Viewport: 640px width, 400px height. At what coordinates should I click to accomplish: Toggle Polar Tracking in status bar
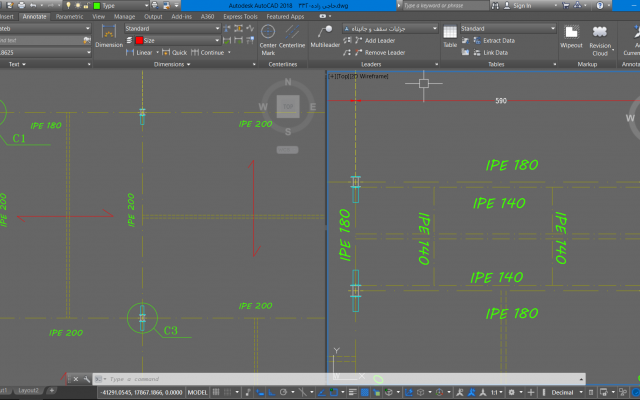(283, 392)
